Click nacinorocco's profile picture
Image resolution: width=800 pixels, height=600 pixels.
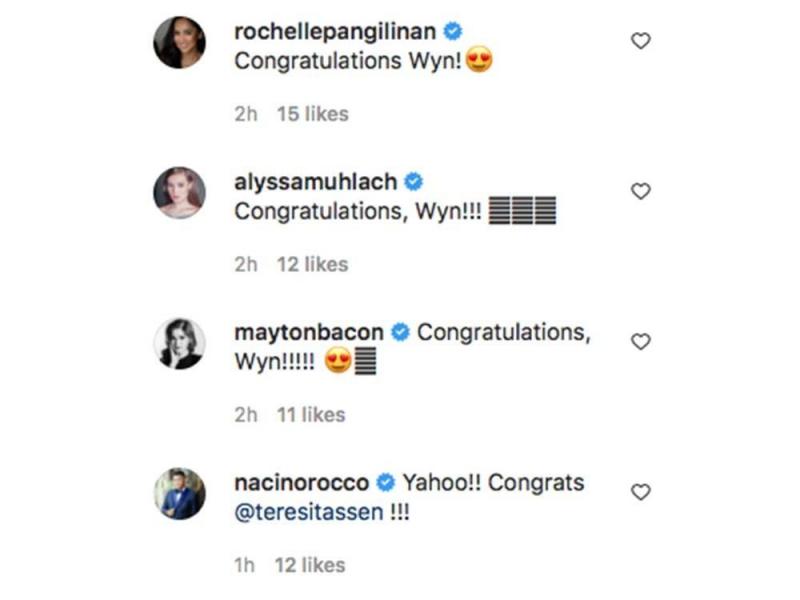click(x=180, y=494)
